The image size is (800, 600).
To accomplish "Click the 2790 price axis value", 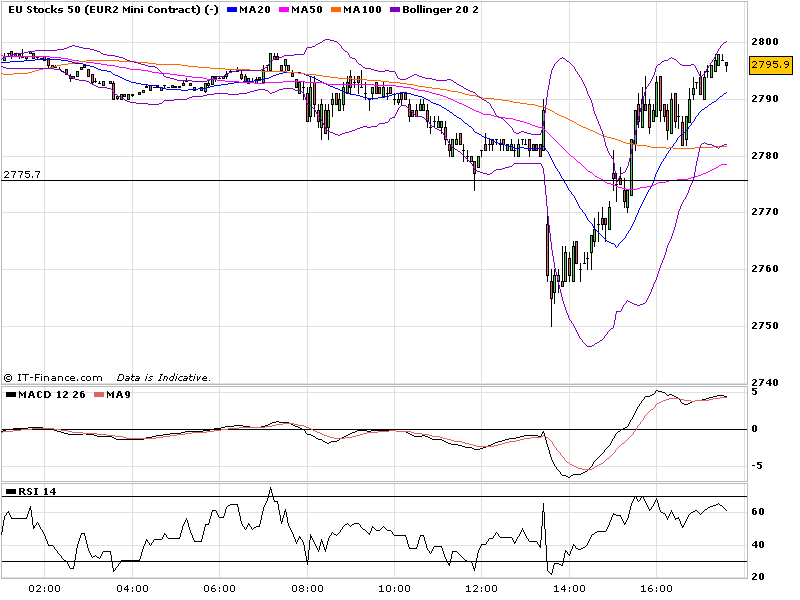I will [765, 99].
